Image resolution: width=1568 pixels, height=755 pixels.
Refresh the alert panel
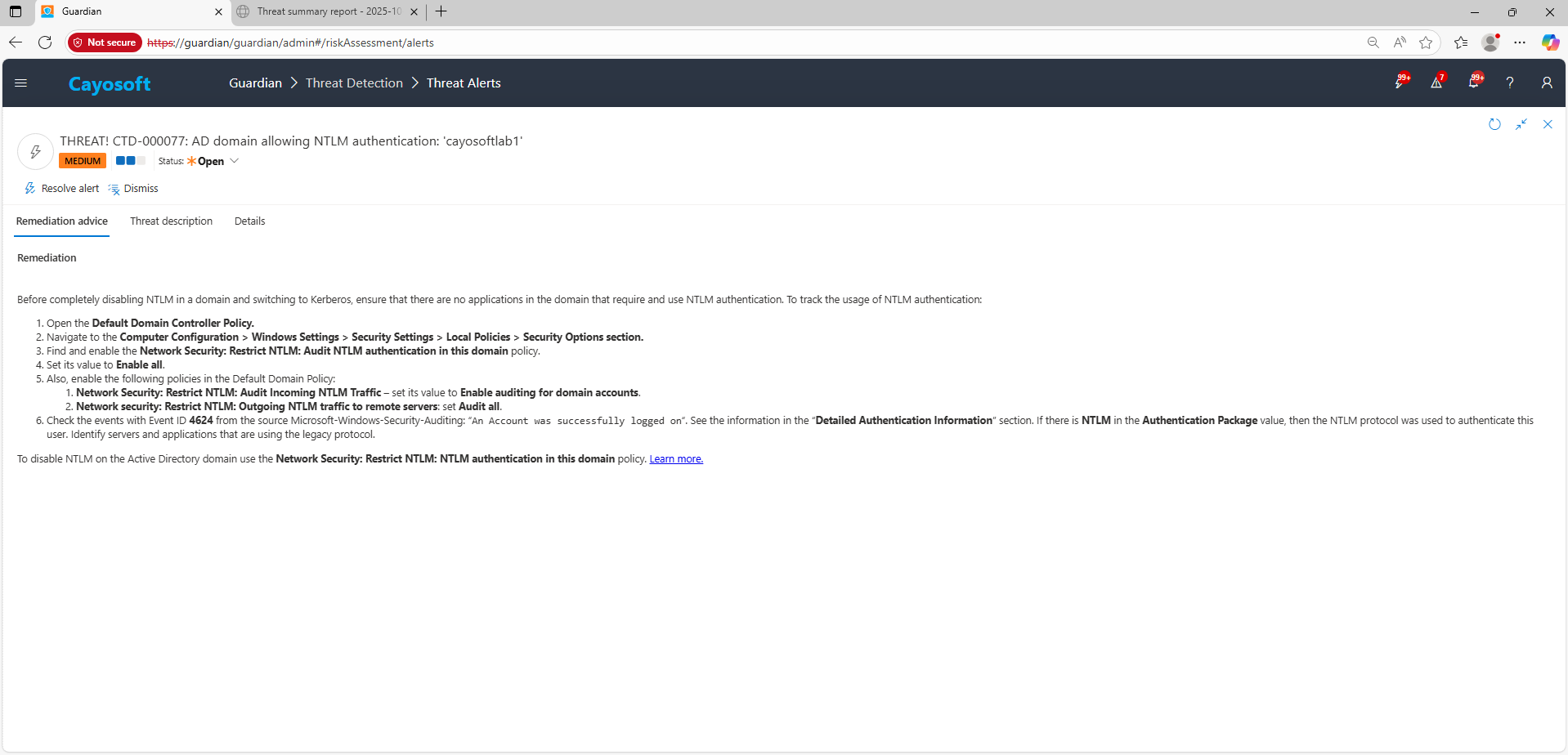pyautogui.click(x=1494, y=124)
